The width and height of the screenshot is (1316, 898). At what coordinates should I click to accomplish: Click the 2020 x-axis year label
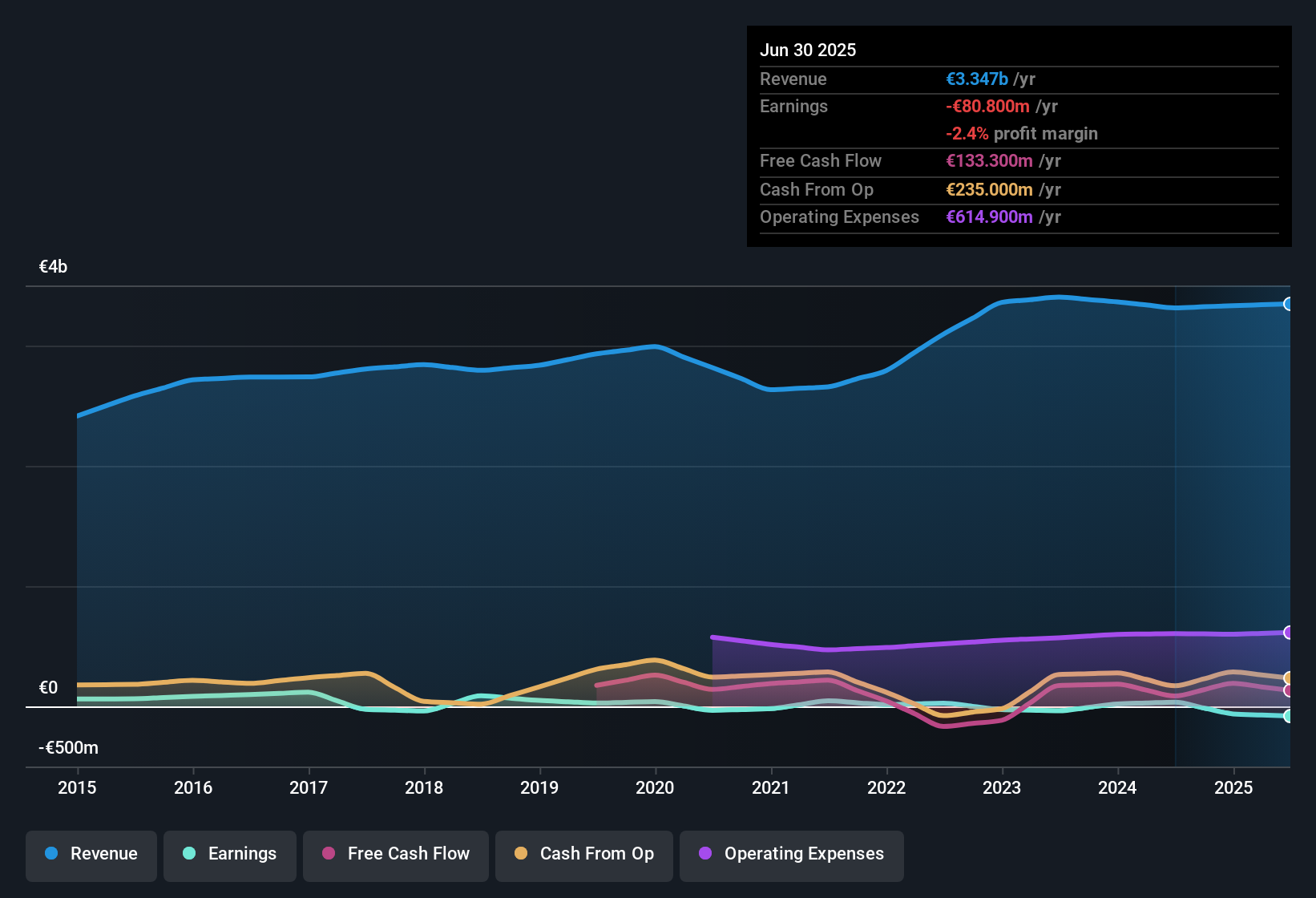(x=655, y=787)
